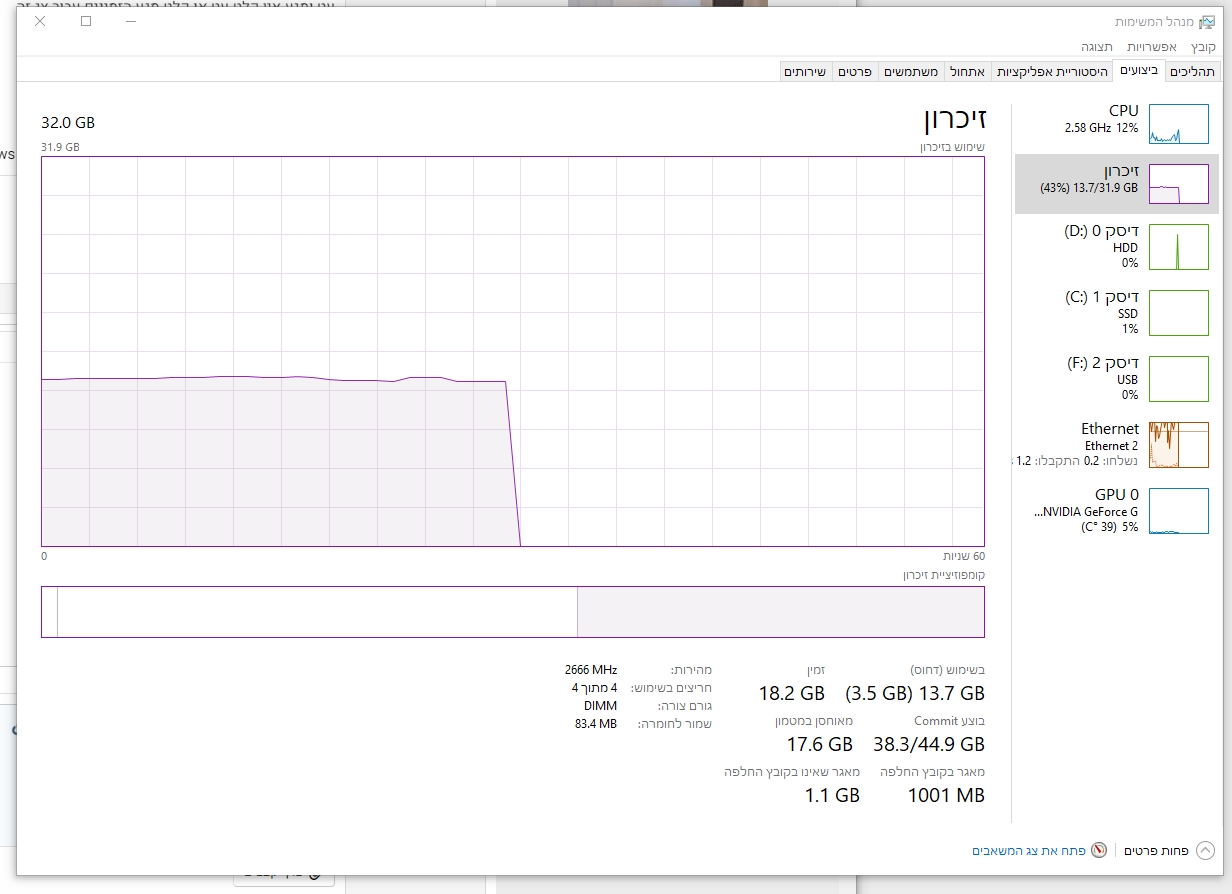Click the קומפוזיציית זיכרון memory composition bar
The width and height of the screenshot is (1232, 894).
tap(513, 612)
